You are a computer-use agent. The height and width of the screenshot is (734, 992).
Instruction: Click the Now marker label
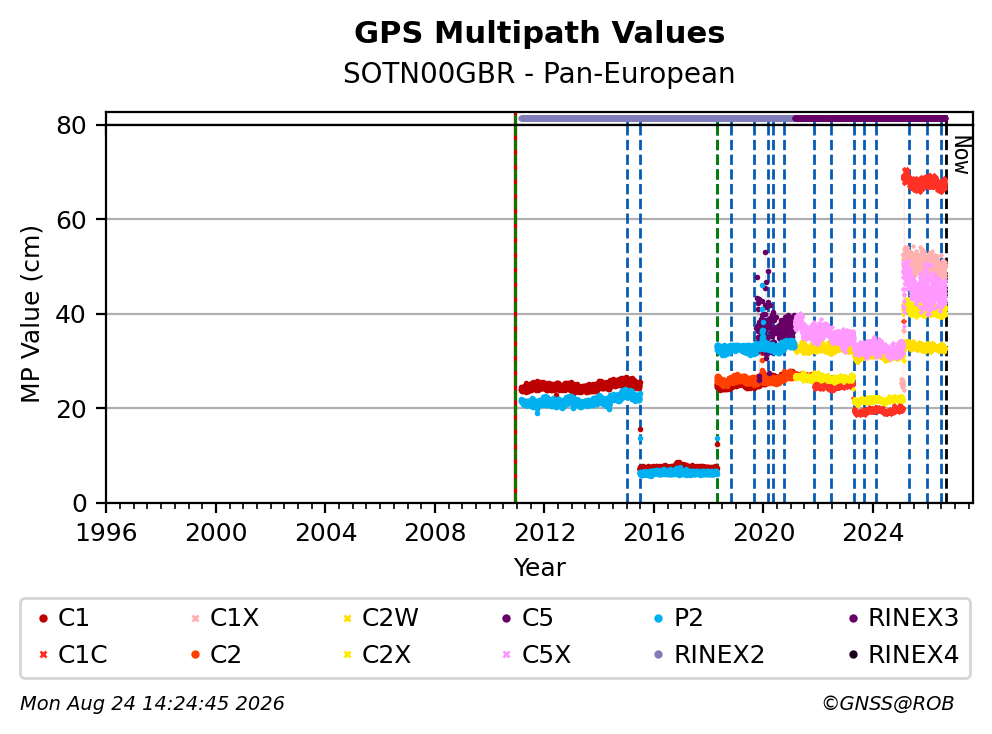coord(962,155)
